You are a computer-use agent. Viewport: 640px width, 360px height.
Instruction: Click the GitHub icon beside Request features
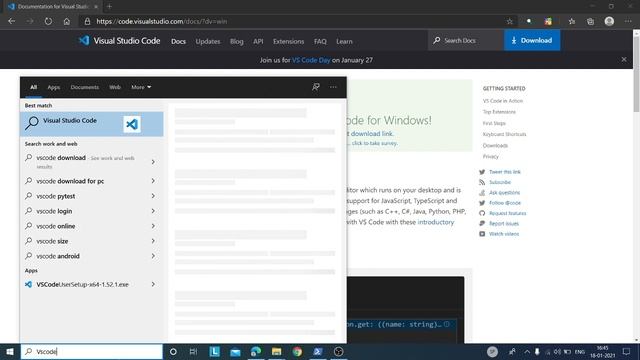pyautogui.click(x=482, y=213)
